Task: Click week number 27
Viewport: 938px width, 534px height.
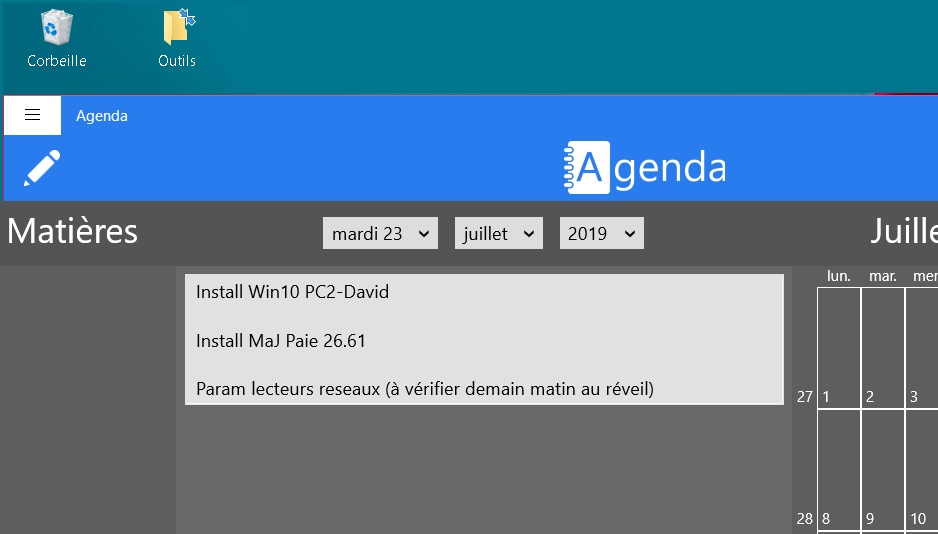Action: coord(805,396)
